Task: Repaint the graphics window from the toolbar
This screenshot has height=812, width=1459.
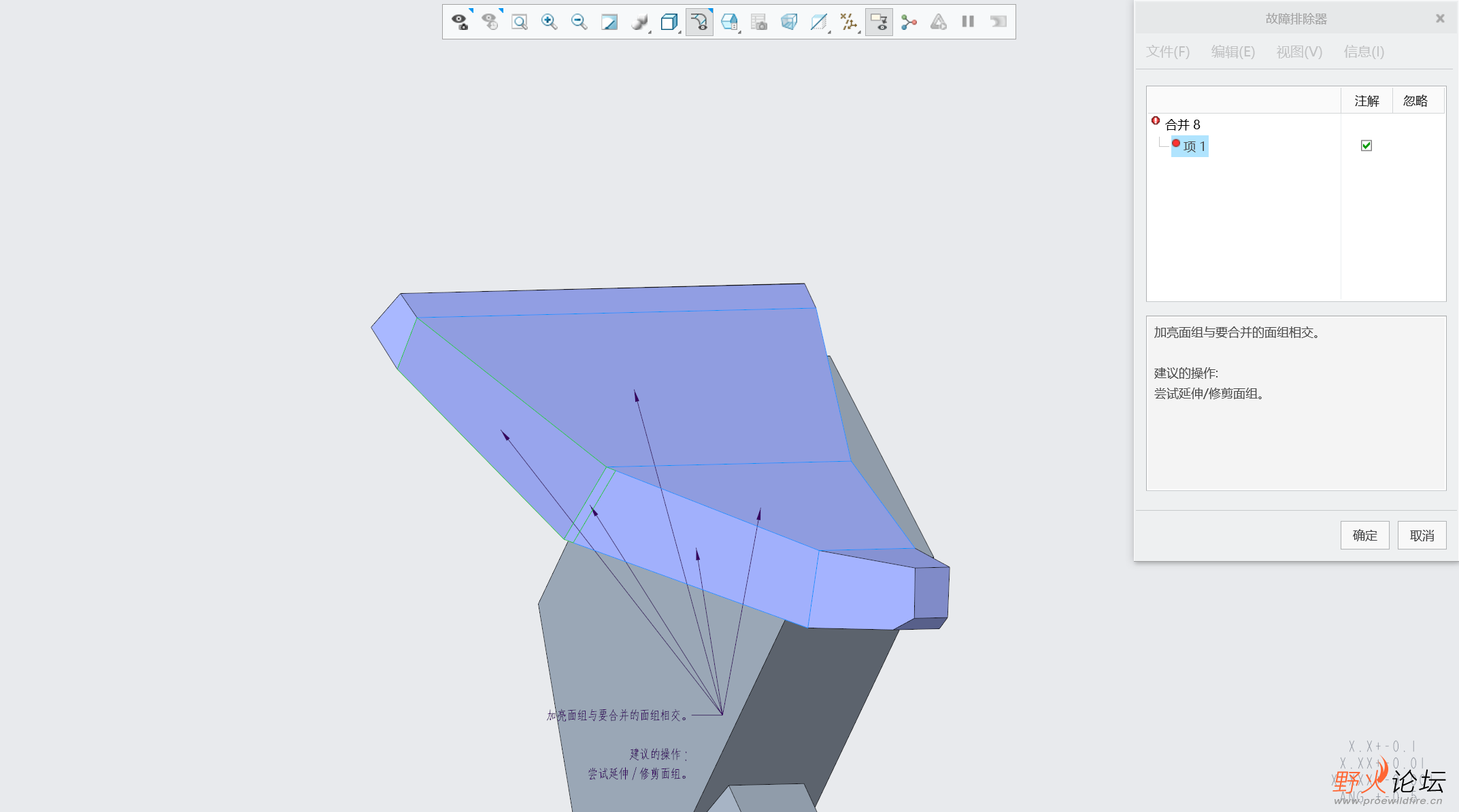Action: coord(609,22)
